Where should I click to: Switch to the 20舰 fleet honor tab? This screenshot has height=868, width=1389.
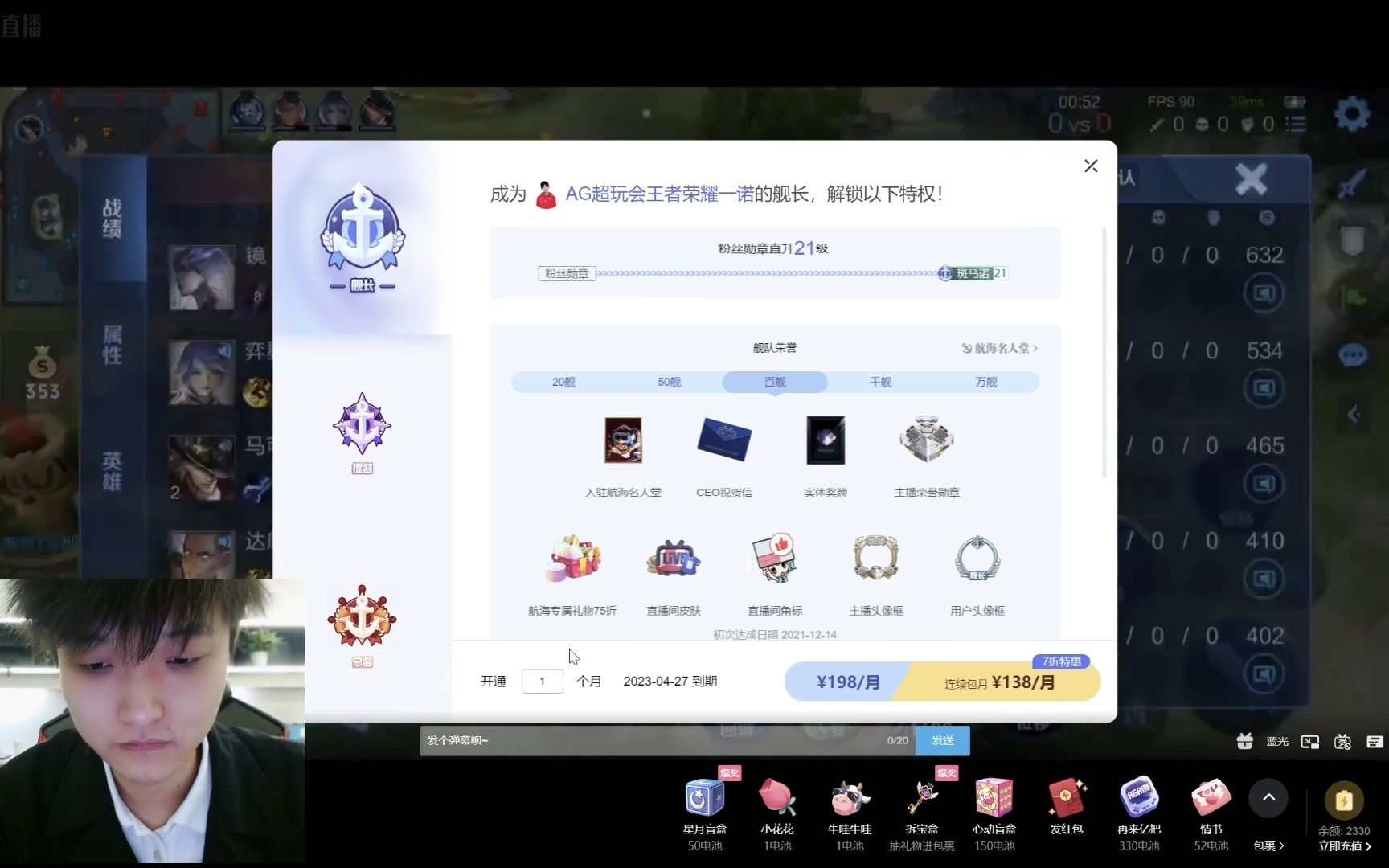click(563, 382)
